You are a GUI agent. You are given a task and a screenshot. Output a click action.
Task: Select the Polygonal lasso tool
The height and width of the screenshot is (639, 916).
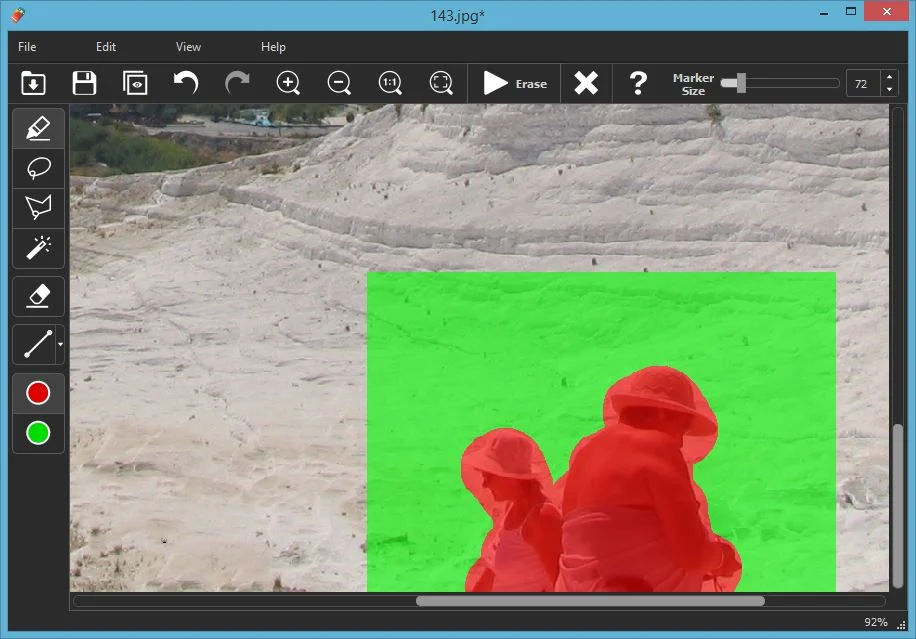[x=38, y=207]
